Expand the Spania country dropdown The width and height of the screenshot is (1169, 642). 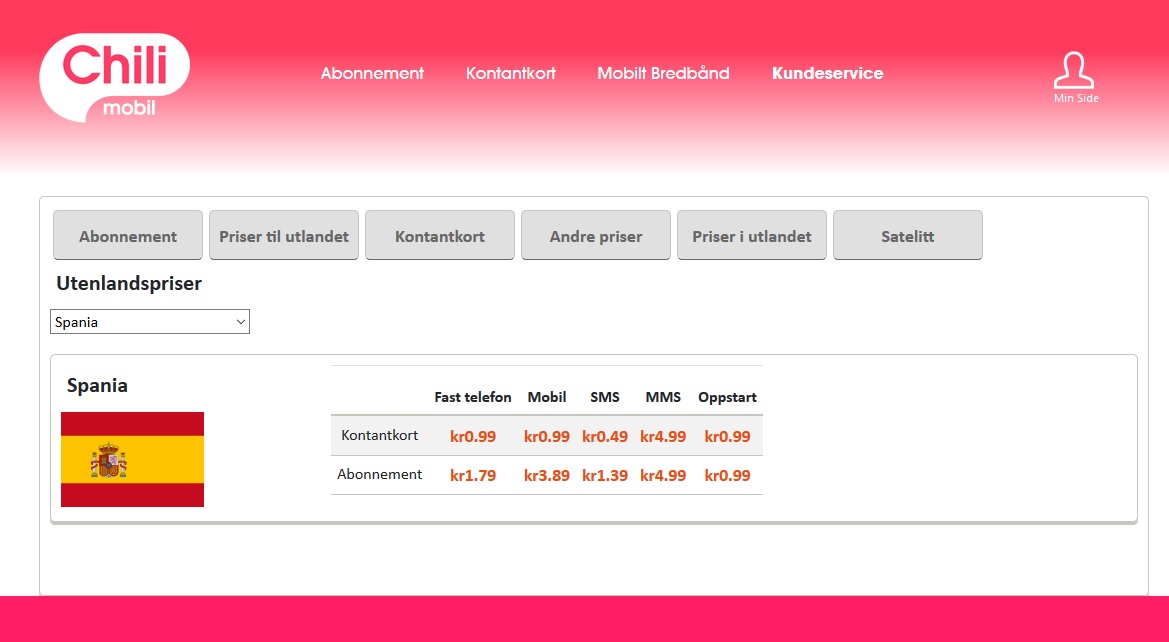[150, 322]
